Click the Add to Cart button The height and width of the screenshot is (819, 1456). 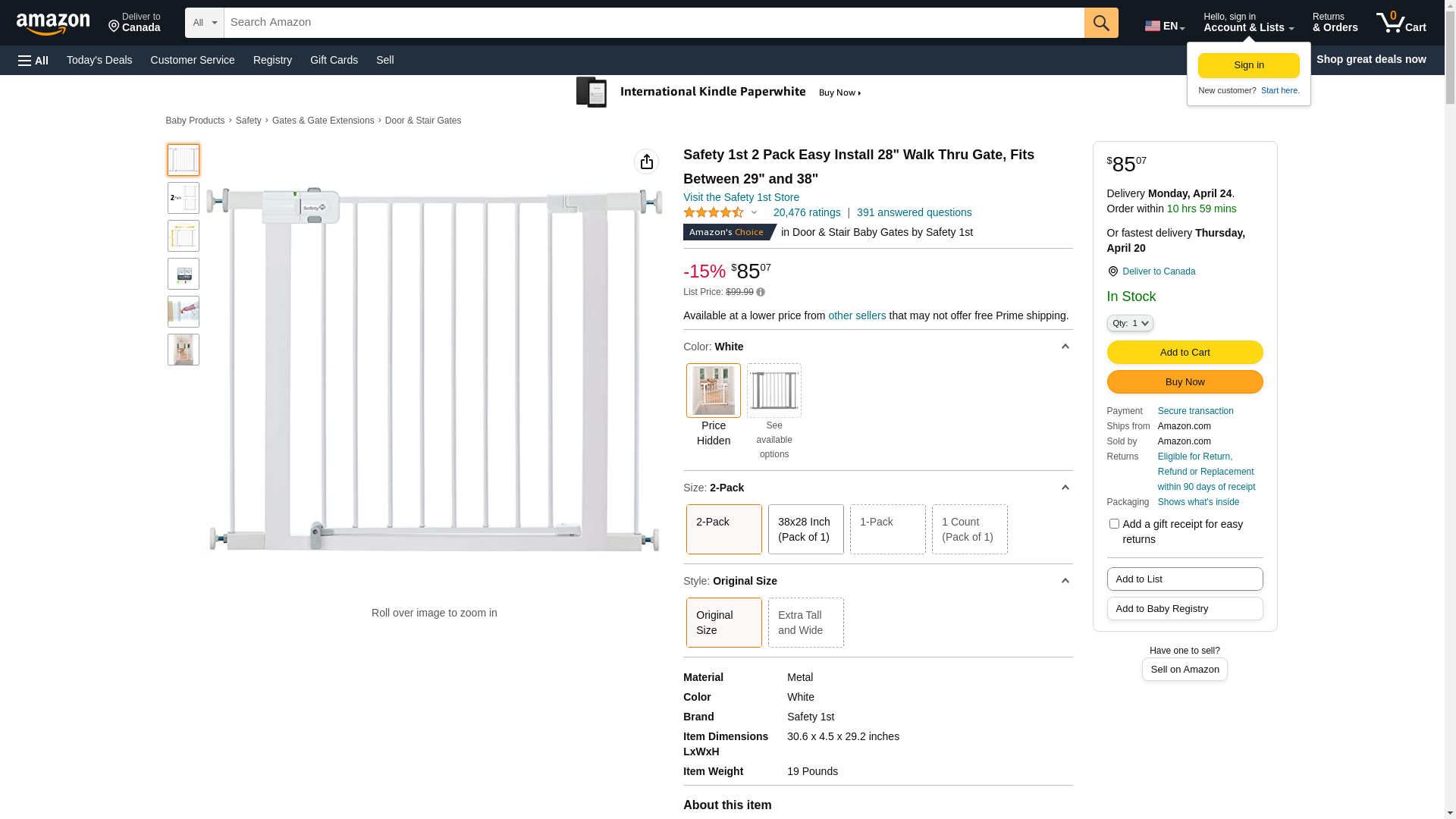click(1185, 352)
